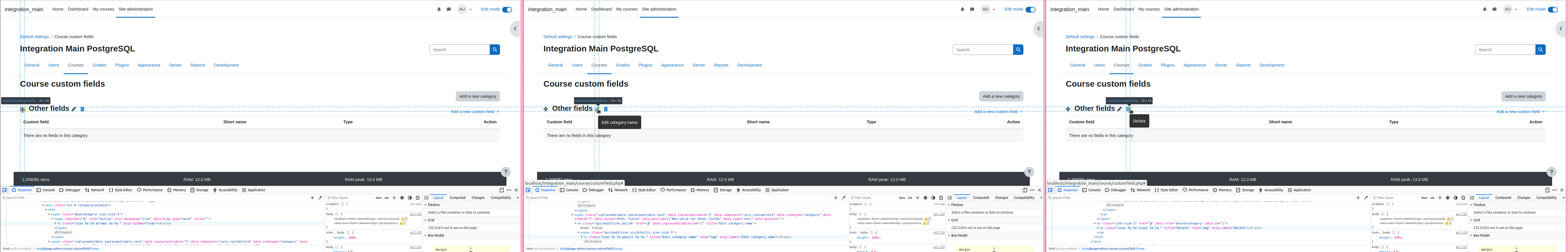The width and height of the screenshot is (1568, 252).
Task: Click the pencil edit icon in the middle window
Action: [x=597, y=109]
